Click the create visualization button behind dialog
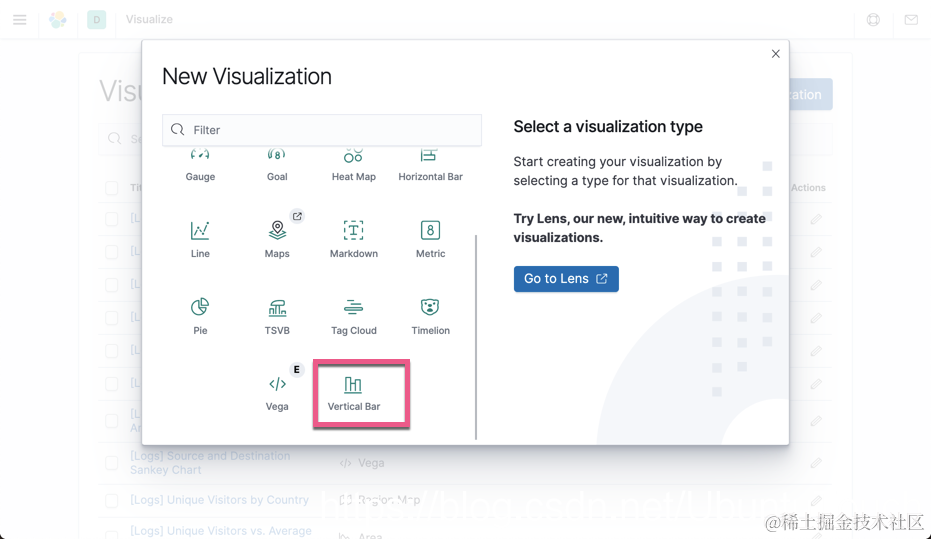The width and height of the screenshot is (931, 539). (810, 94)
